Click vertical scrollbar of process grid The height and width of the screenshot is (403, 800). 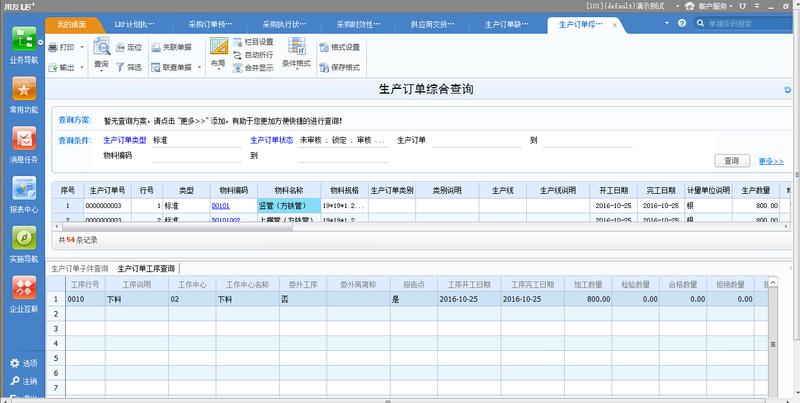tap(773, 344)
